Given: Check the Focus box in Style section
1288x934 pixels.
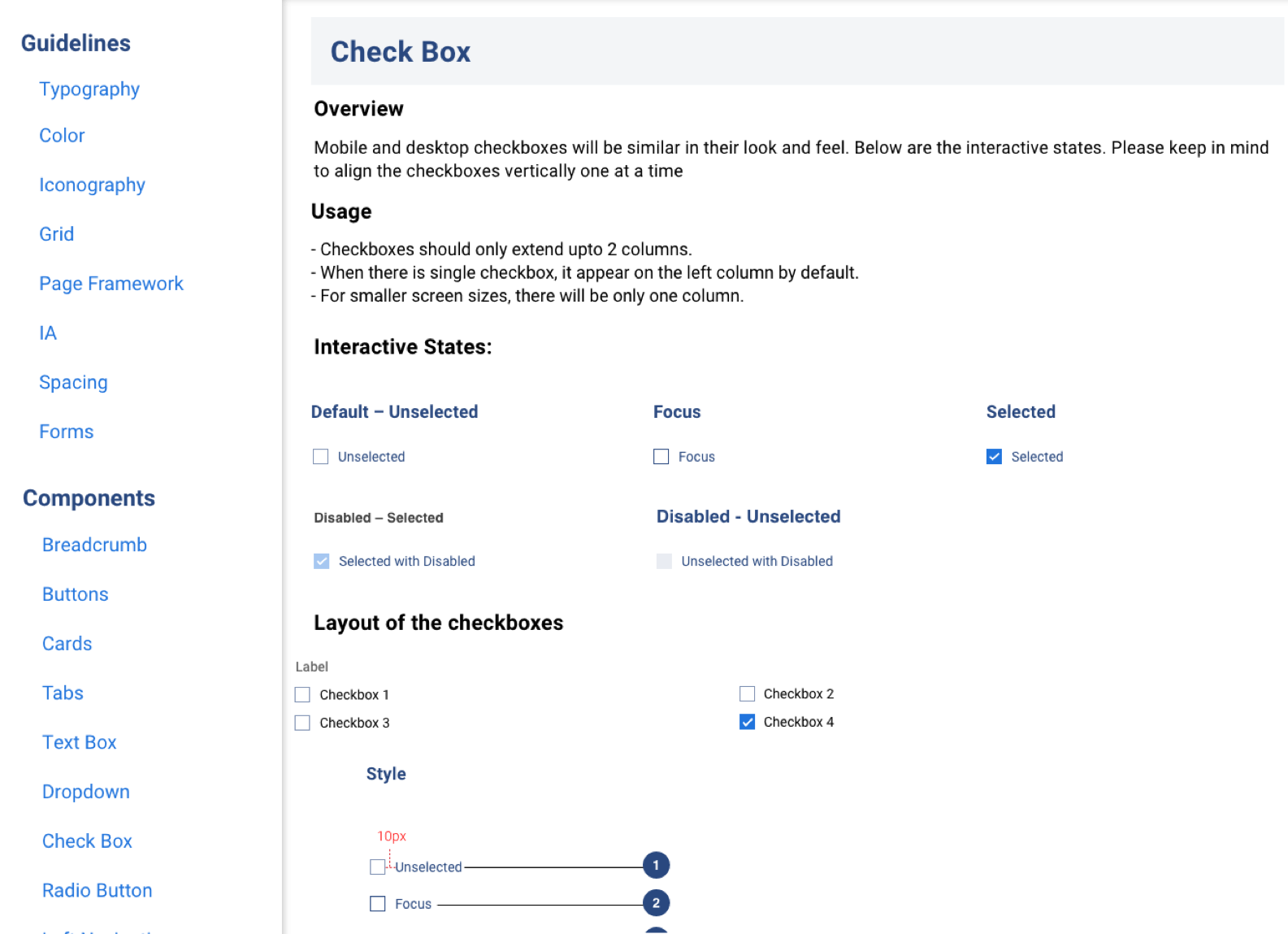Looking at the screenshot, I should coord(378,904).
